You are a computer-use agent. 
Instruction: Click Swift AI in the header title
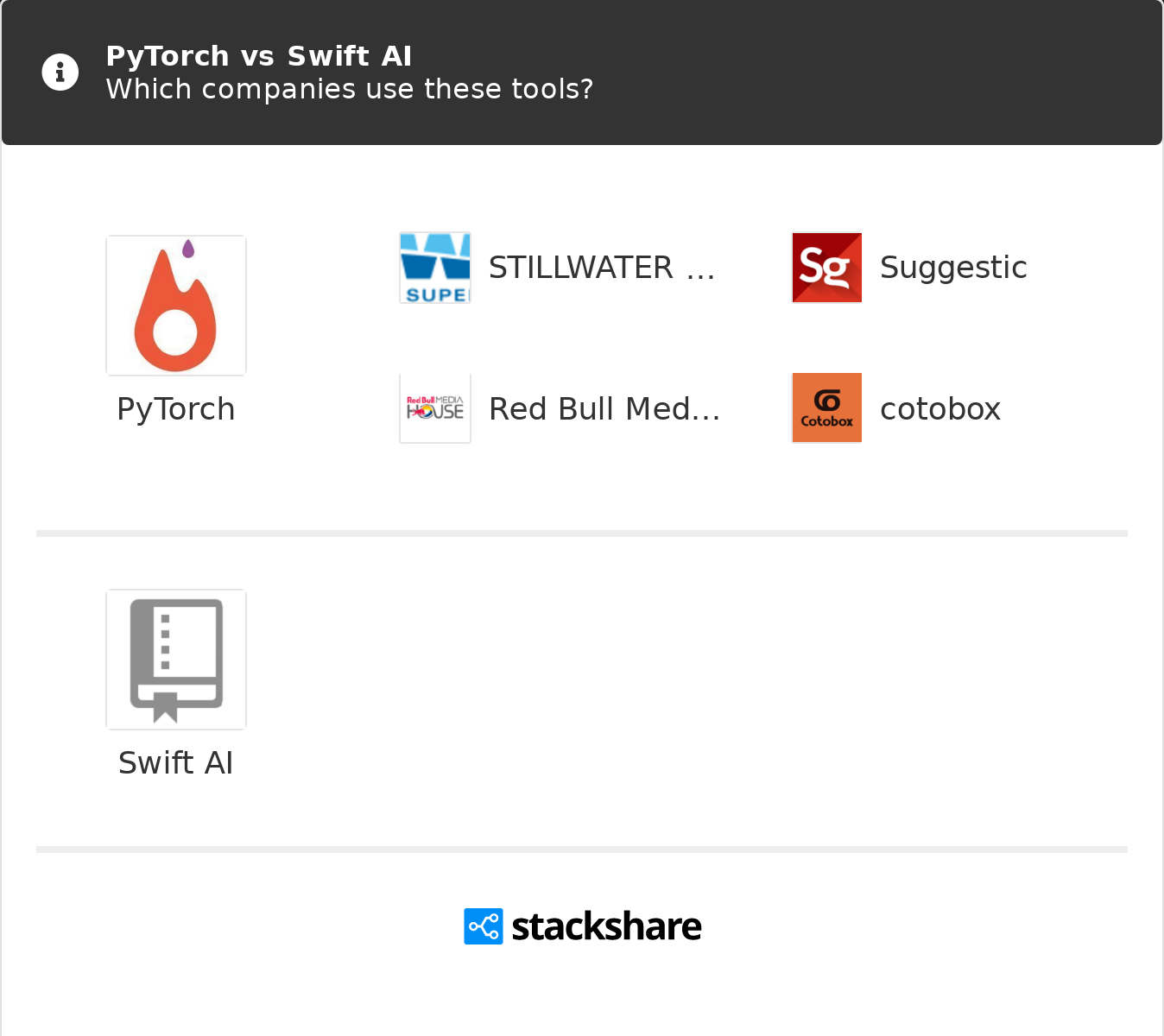[x=350, y=56]
